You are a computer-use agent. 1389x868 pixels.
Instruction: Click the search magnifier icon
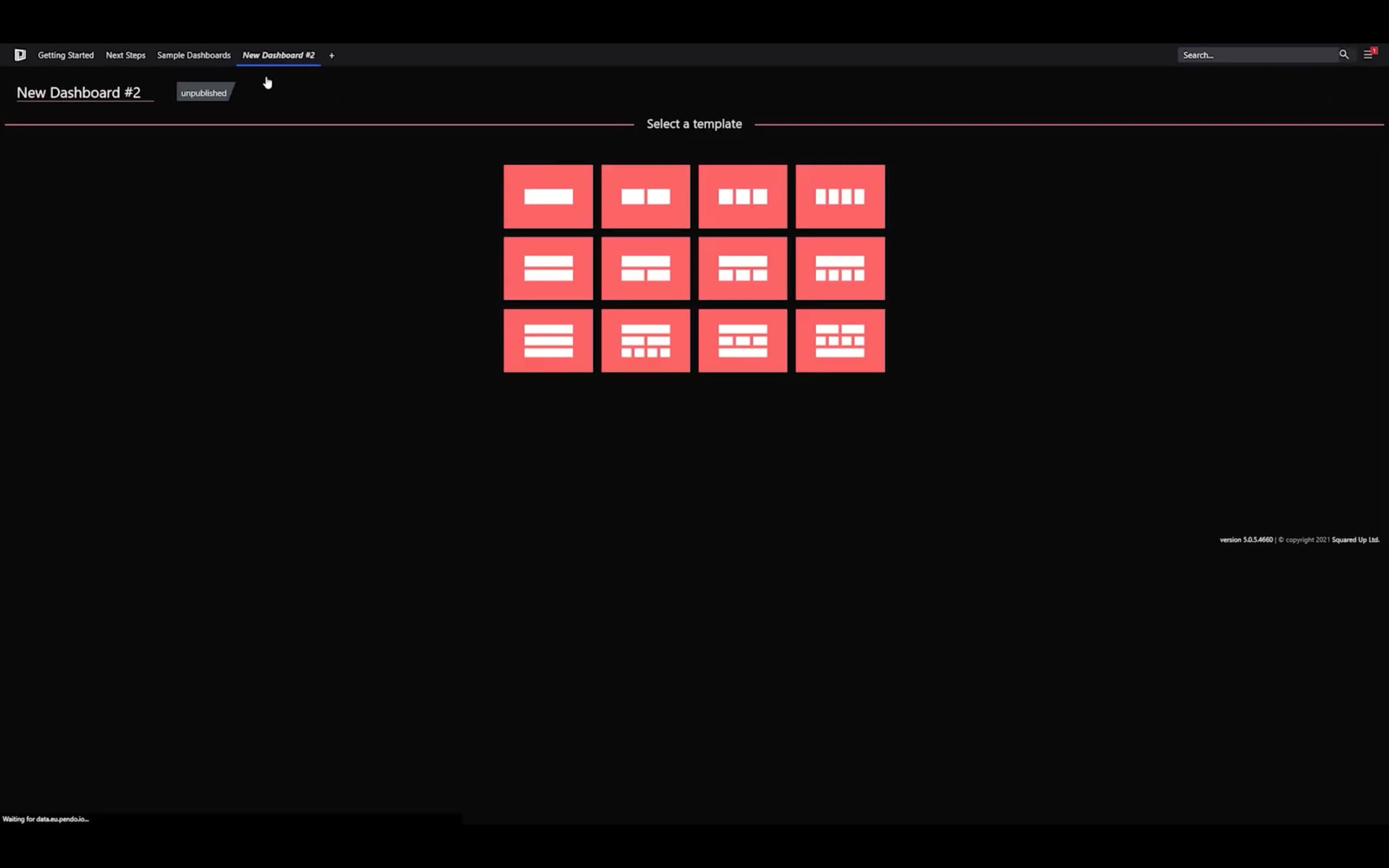click(1343, 55)
